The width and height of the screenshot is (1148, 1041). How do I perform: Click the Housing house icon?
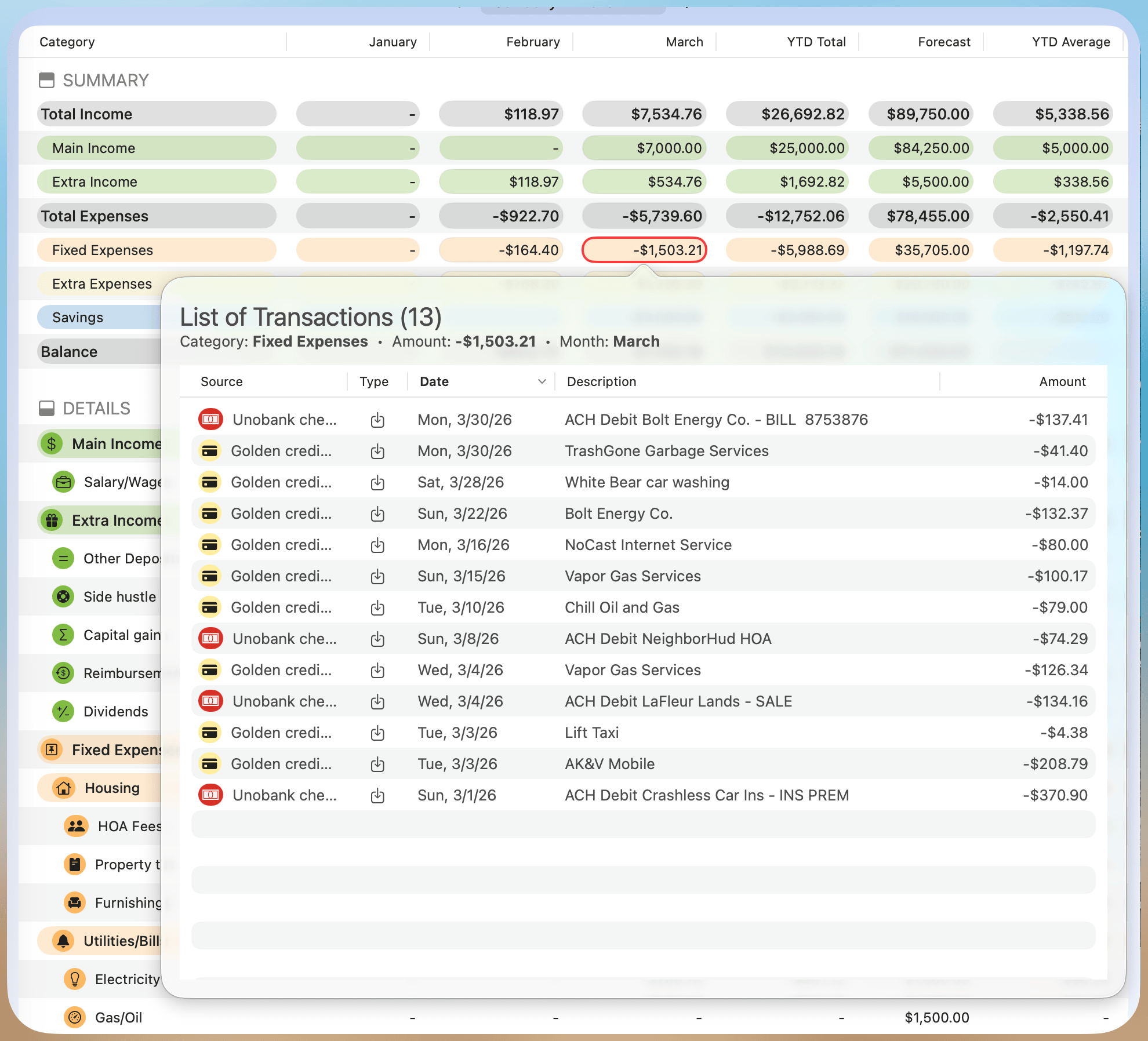point(64,788)
